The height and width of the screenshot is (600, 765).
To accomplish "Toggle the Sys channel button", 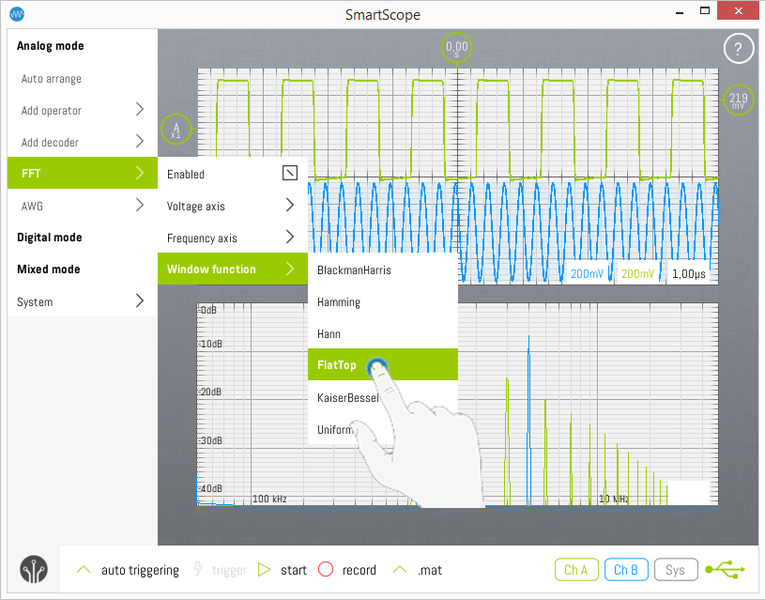I will tap(676, 569).
